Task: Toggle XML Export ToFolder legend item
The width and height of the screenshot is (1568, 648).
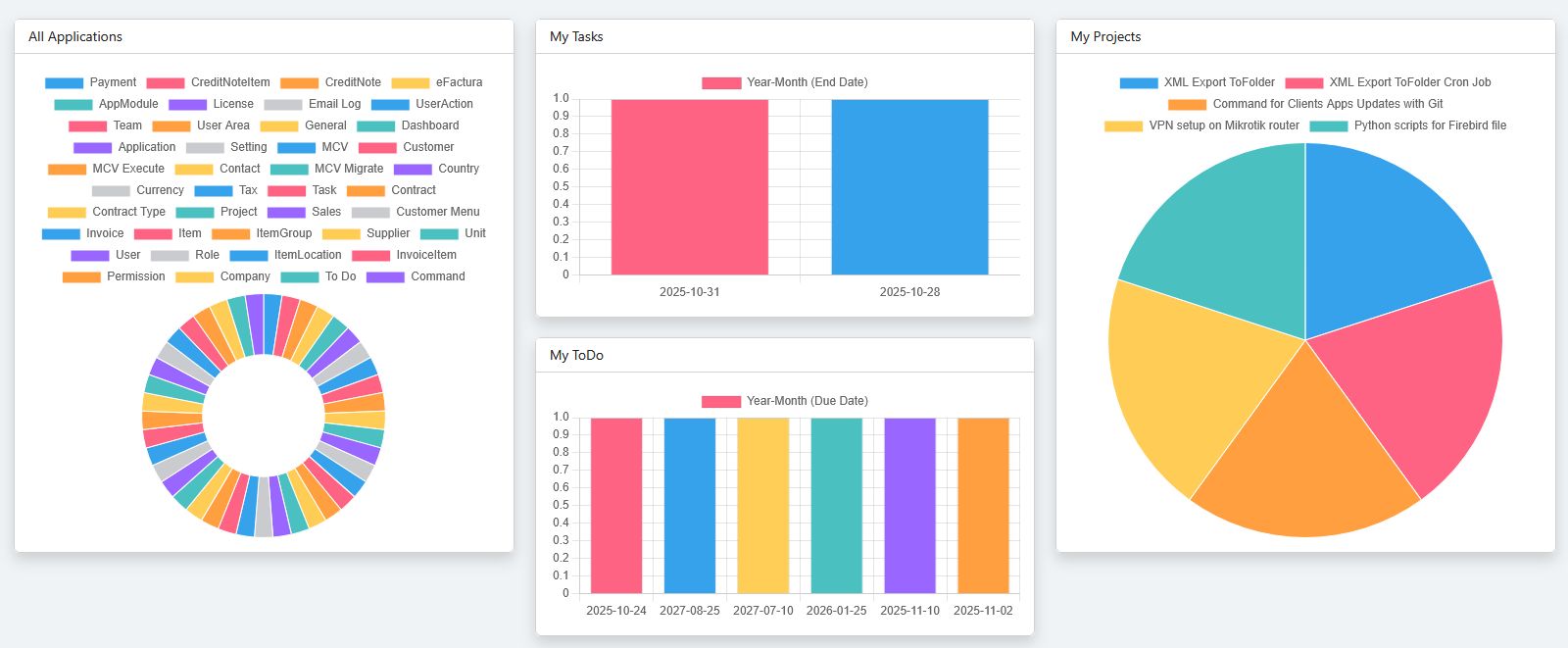Action: click(1197, 82)
